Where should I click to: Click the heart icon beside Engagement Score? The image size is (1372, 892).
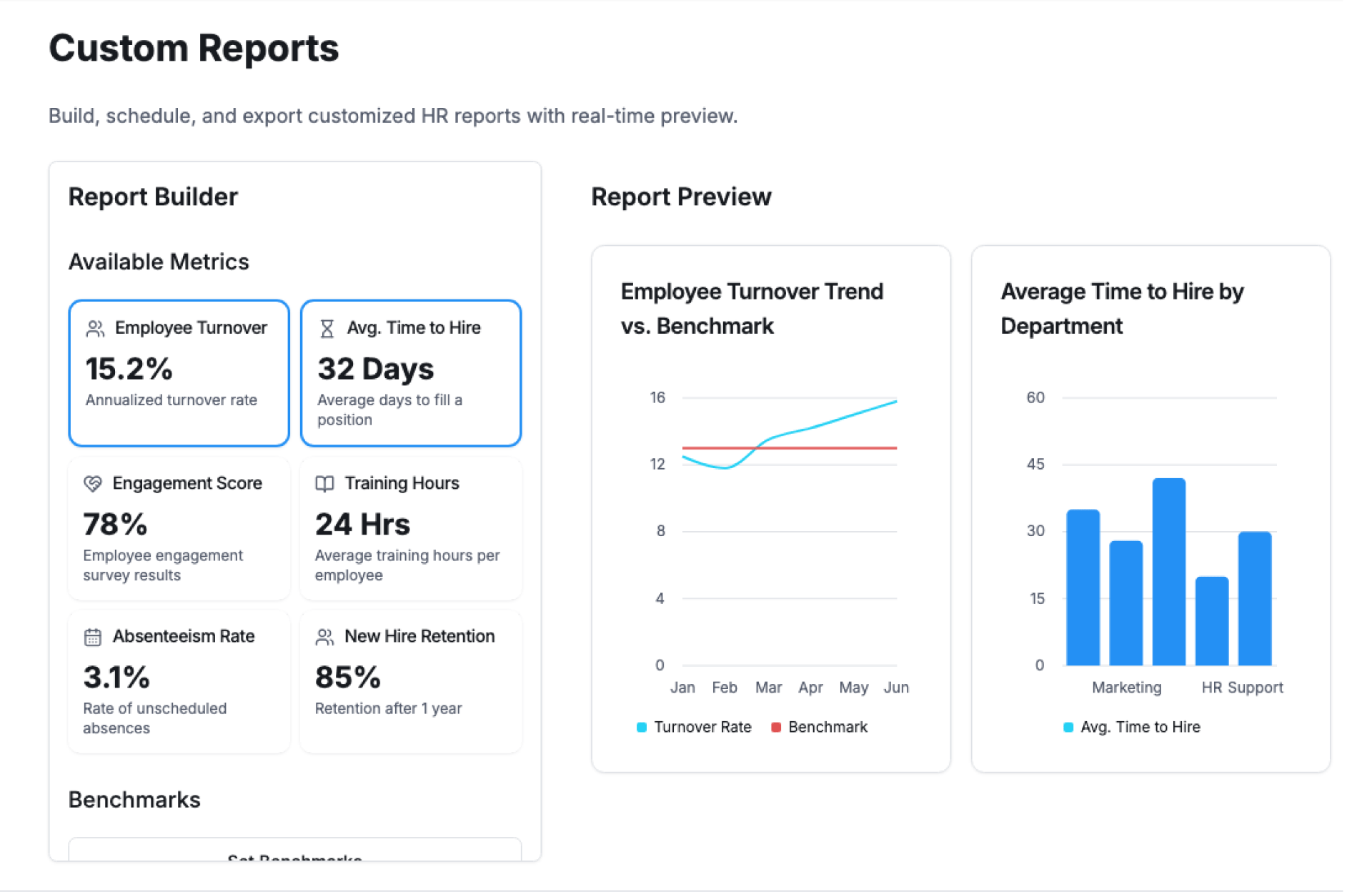click(x=93, y=484)
